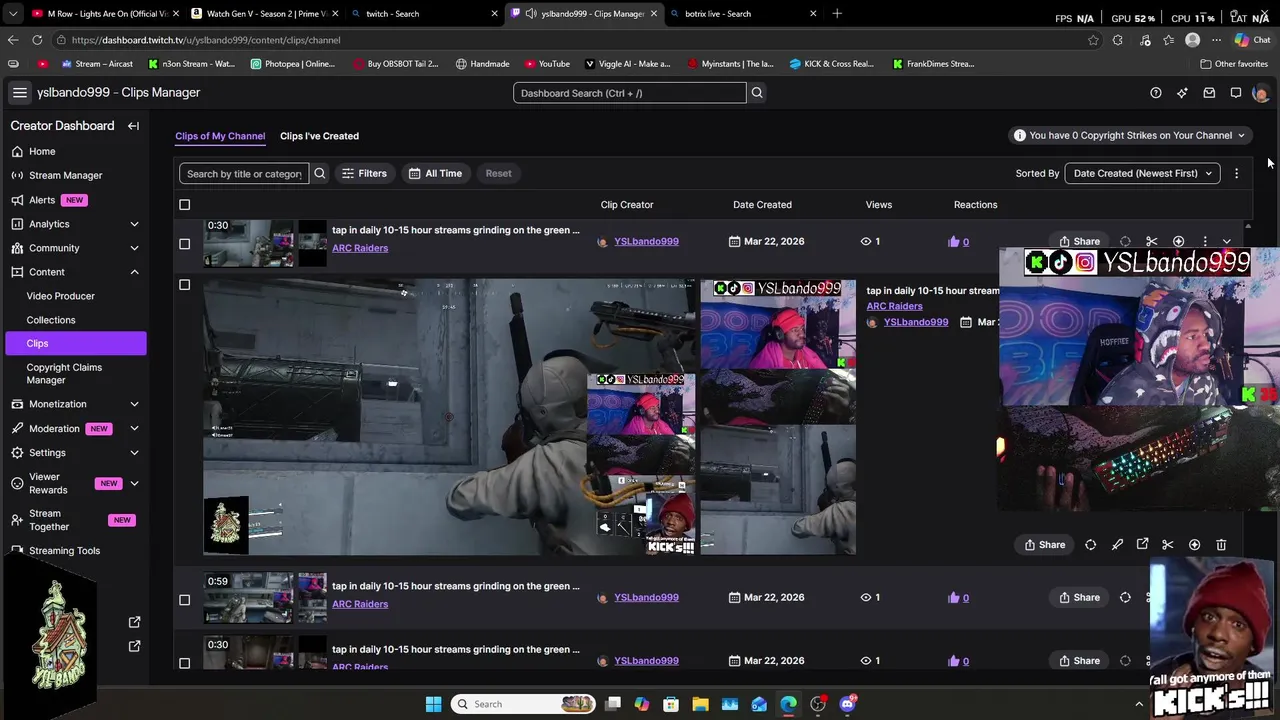The image size is (1280, 720).
Task: Open ARC Raiders link on 0:59 clip
Action: coord(360,604)
